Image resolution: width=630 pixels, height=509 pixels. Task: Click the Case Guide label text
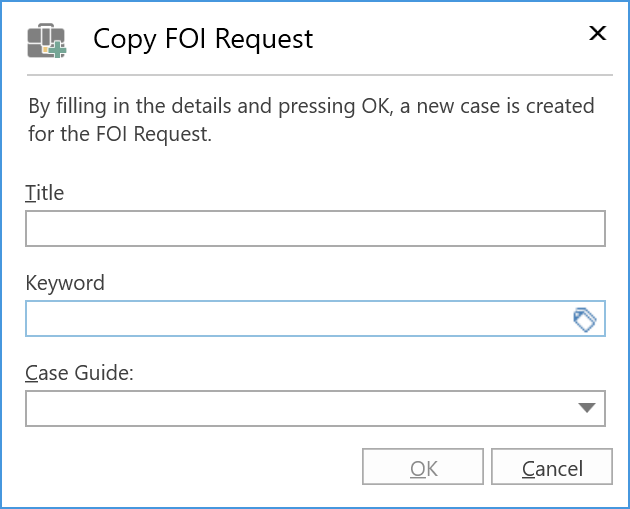(x=79, y=372)
